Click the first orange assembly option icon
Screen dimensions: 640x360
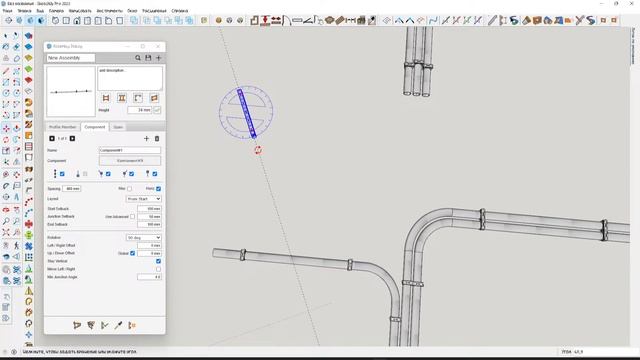click(106, 98)
